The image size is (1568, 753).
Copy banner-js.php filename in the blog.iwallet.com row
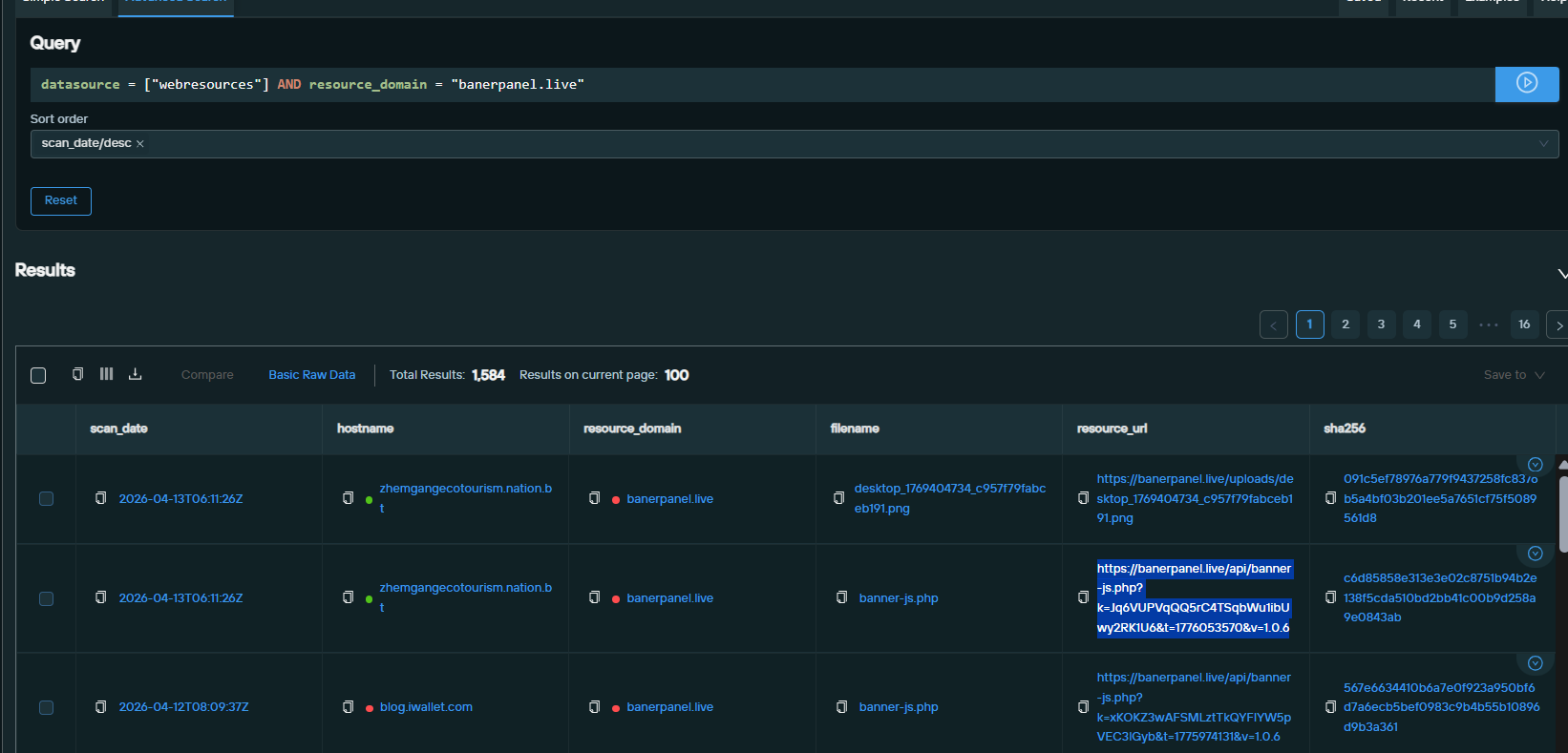click(841, 706)
